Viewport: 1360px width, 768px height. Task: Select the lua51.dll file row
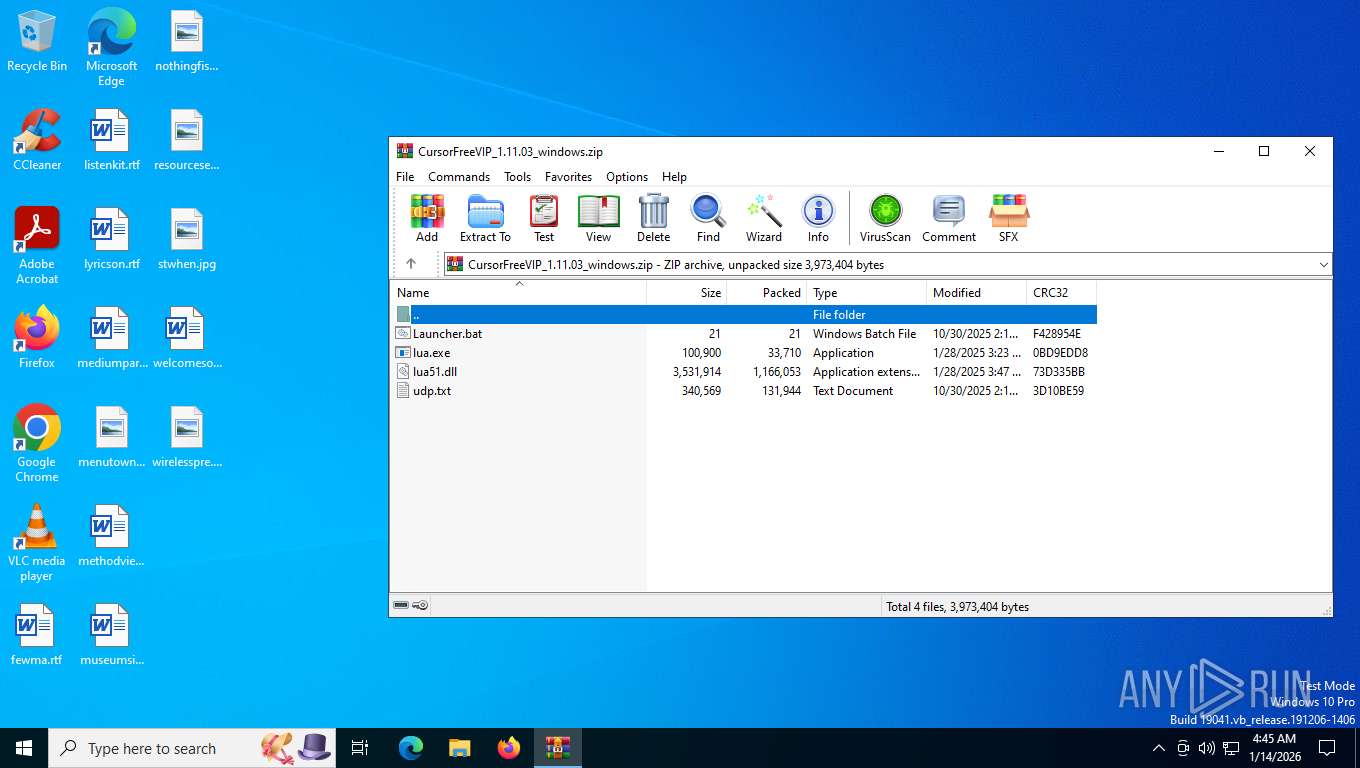[743, 372]
